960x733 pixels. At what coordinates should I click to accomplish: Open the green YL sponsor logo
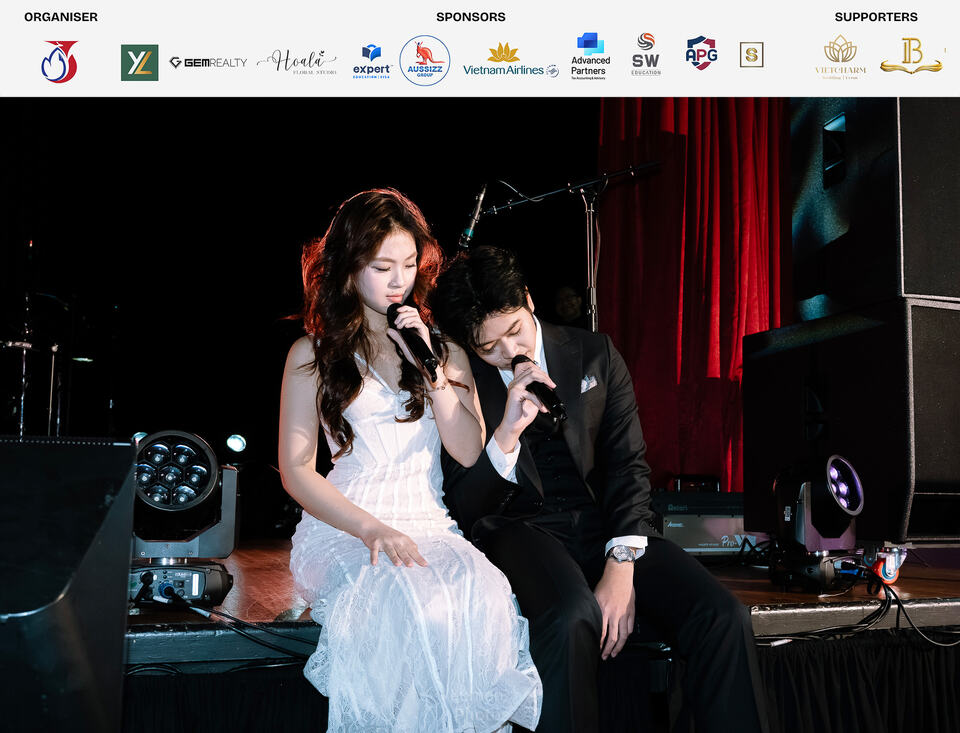pyautogui.click(x=140, y=62)
